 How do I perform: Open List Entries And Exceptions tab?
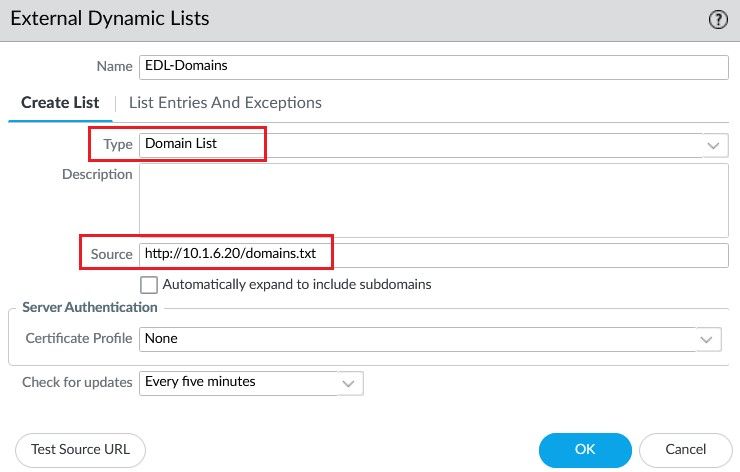[225, 102]
